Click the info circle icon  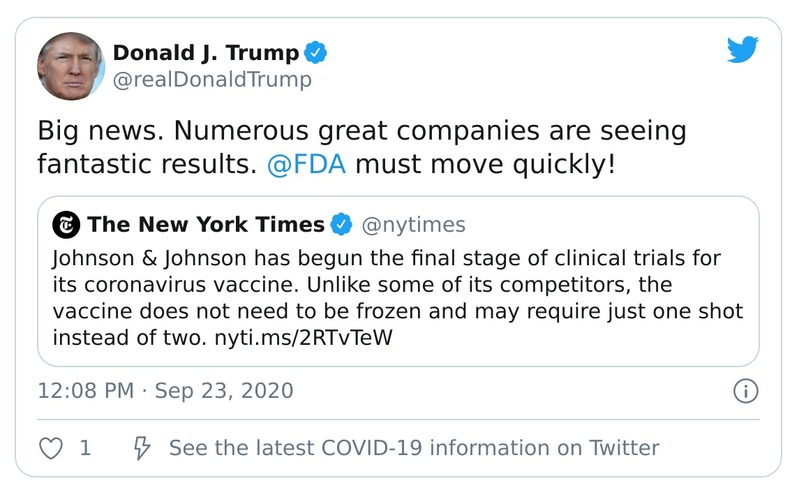pos(745,390)
